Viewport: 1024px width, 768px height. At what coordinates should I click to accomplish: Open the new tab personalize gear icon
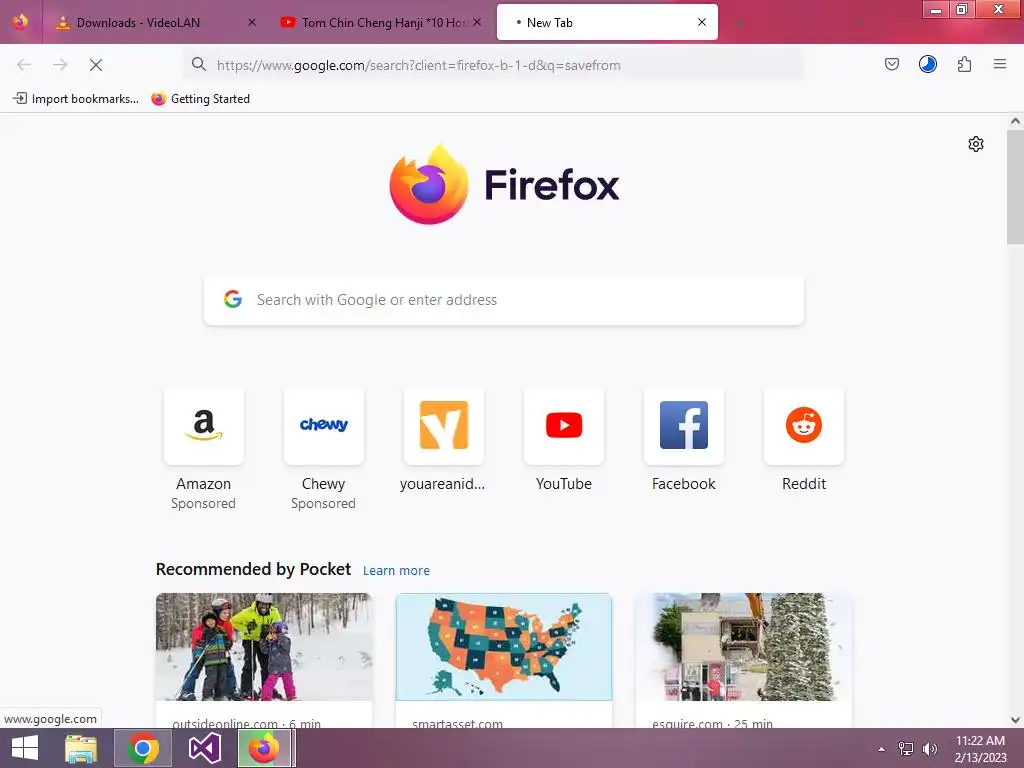(x=976, y=144)
